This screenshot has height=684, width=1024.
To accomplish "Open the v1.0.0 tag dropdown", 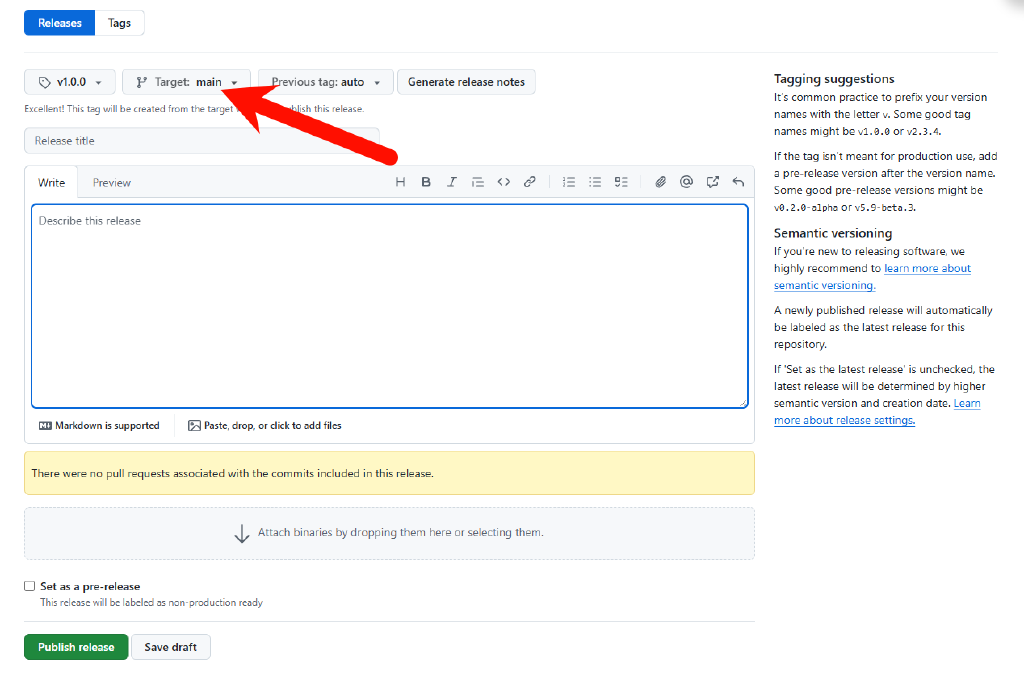I will (x=69, y=82).
